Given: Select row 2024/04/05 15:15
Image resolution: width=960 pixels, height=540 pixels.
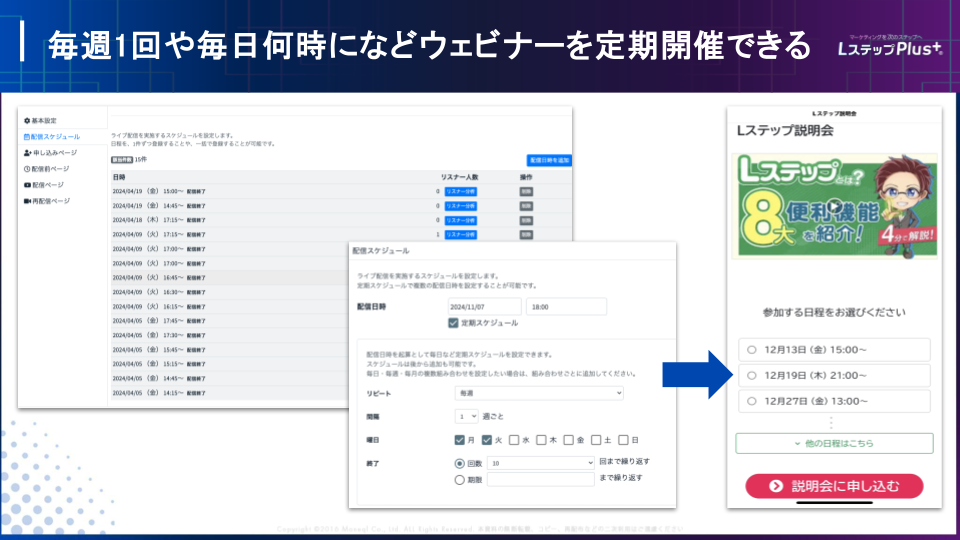Looking at the screenshot, I should 230,364.
